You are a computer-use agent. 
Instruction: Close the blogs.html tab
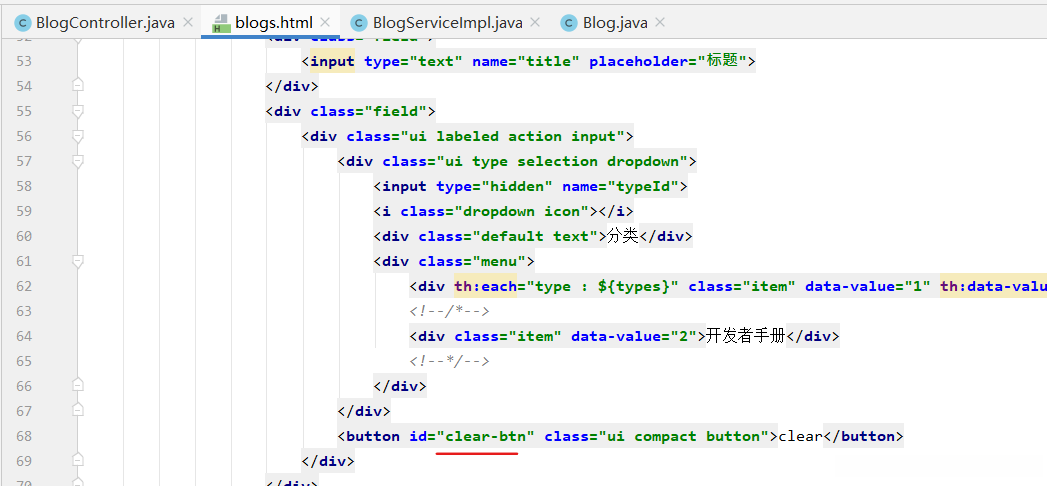coord(325,23)
